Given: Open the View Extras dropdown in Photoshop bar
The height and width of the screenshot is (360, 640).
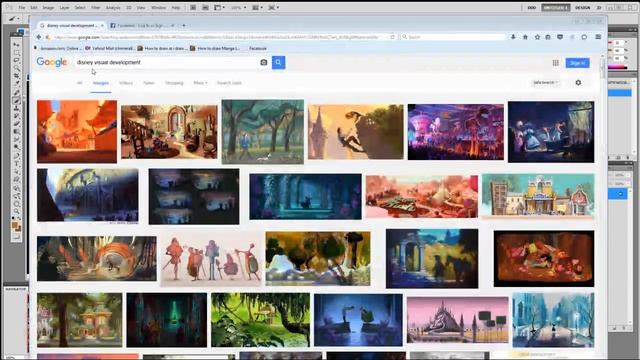Looking at the screenshot, I should click(220, 8).
